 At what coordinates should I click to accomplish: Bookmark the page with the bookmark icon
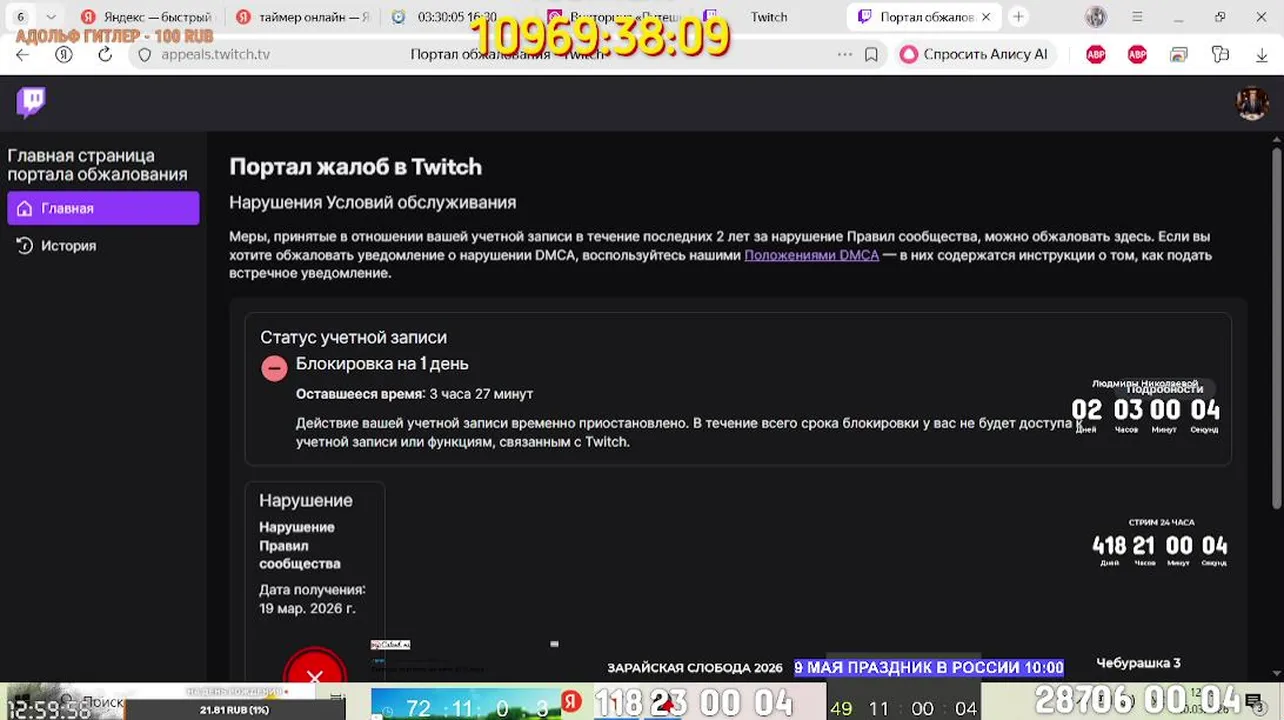click(871, 55)
